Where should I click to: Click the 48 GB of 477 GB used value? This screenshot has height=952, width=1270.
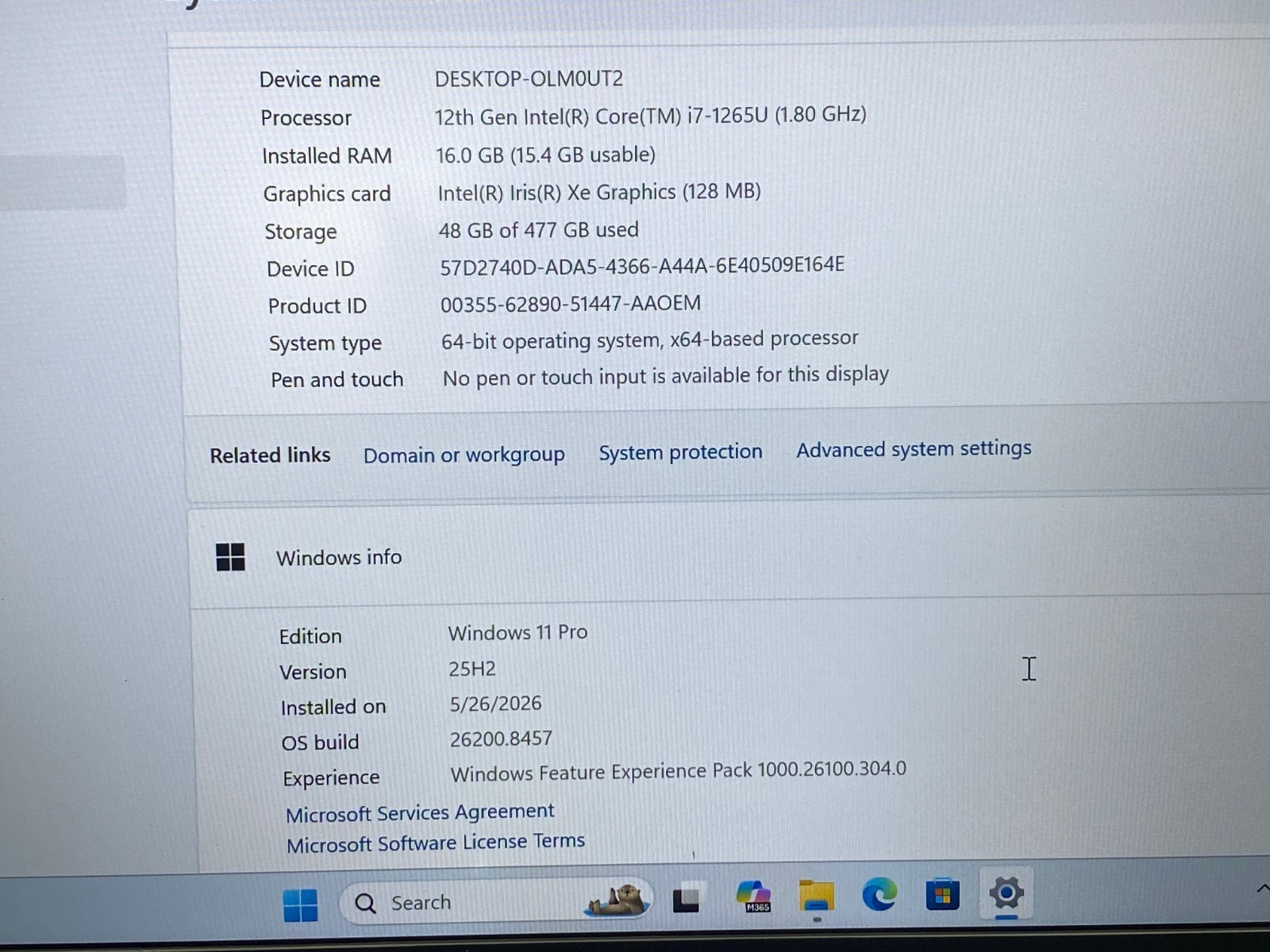click(x=538, y=231)
